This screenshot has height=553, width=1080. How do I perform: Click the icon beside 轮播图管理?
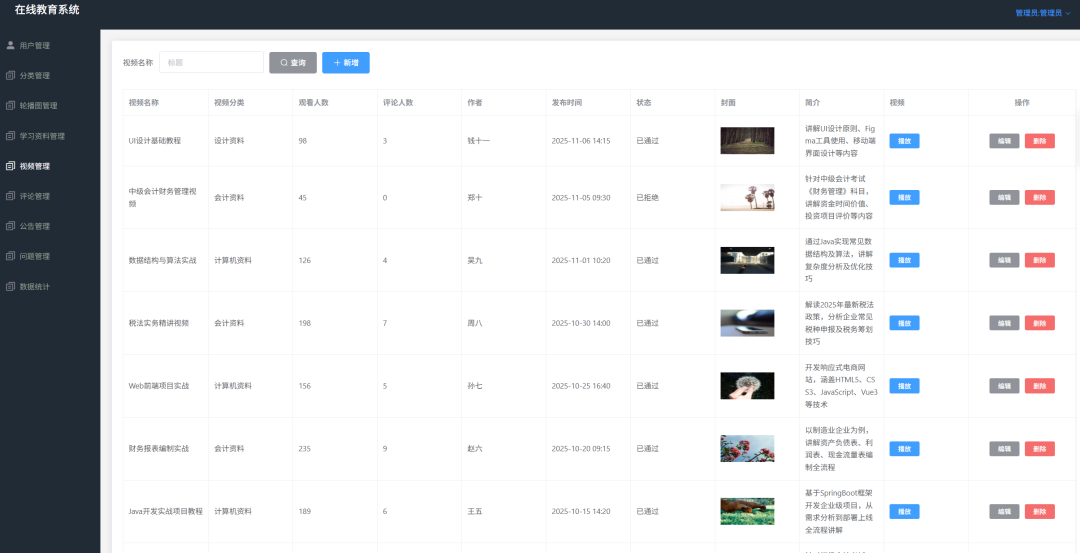click(x=10, y=106)
